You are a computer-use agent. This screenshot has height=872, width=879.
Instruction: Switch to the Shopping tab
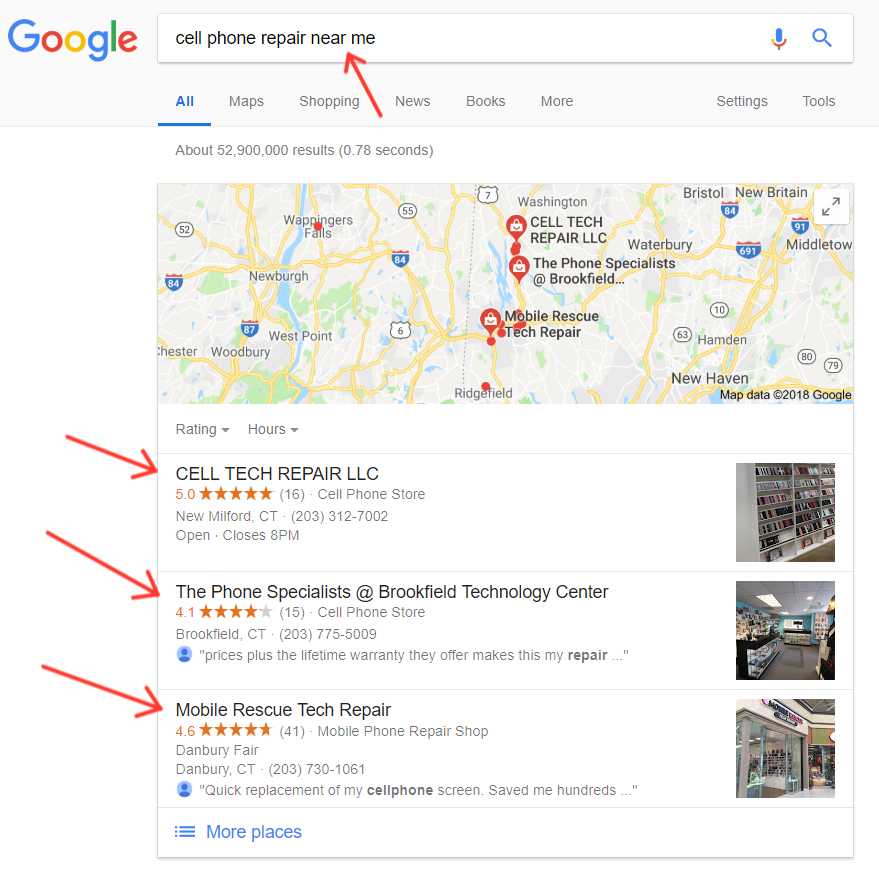[x=329, y=101]
